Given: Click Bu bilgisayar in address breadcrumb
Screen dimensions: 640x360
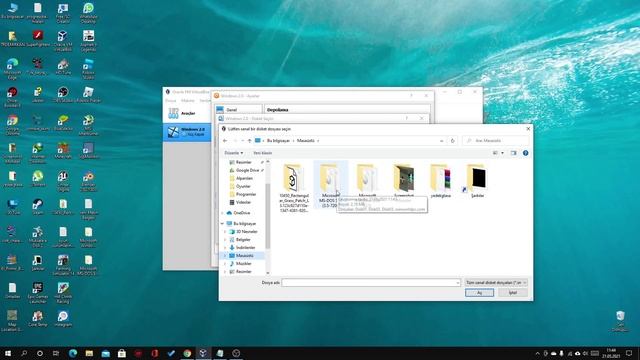Looking at the screenshot, I should [x=278, y=140].
